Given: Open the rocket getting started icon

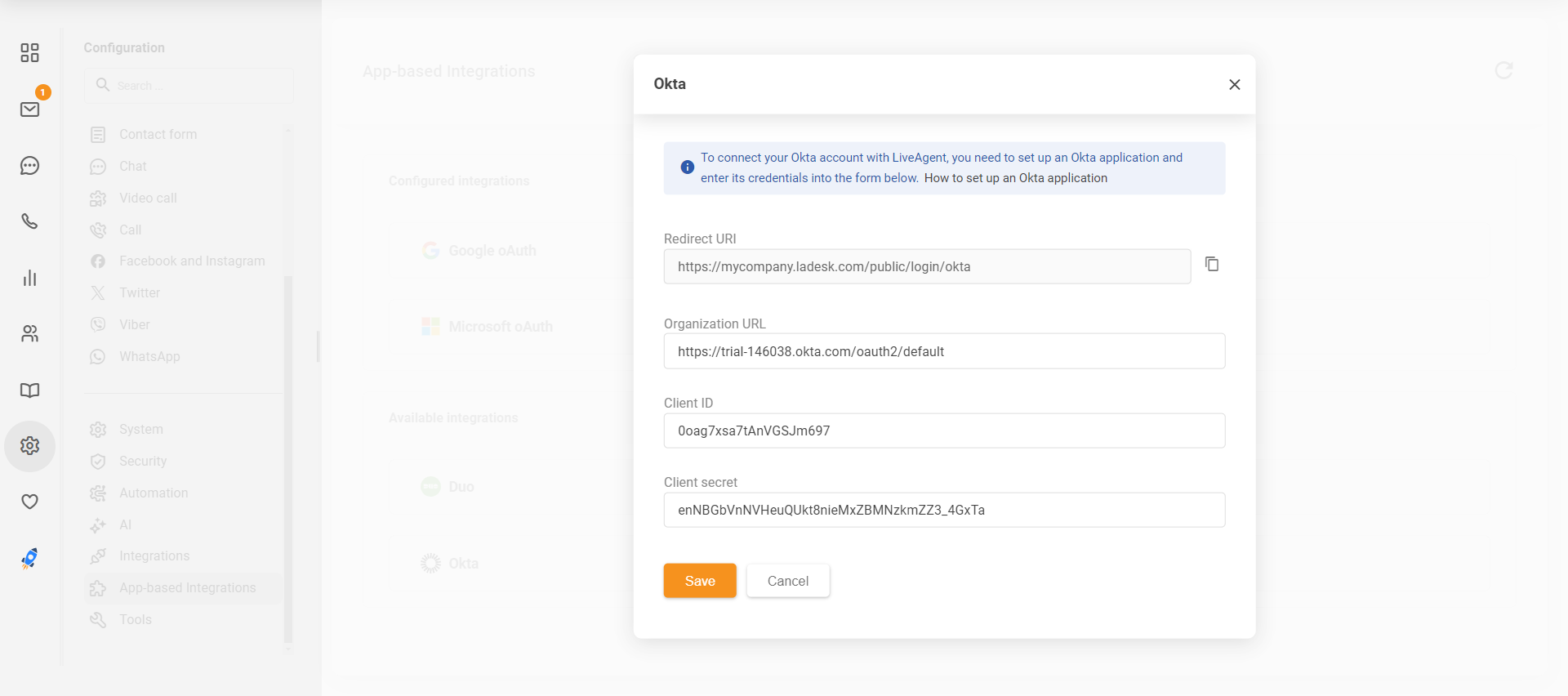Looking at the screenshot, I should coord(30,558).
